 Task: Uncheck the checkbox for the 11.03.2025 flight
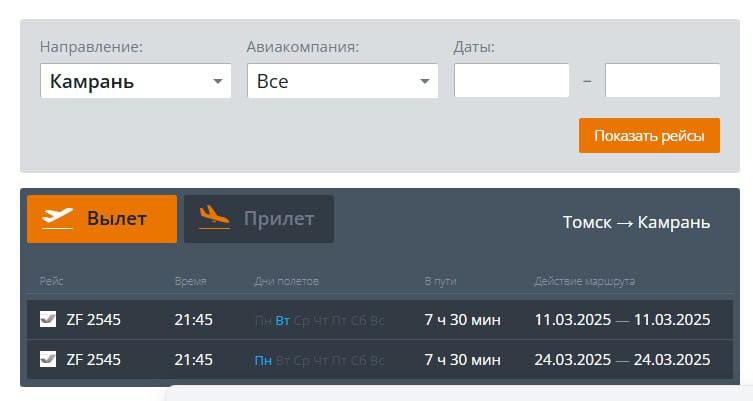pos(47,320)
